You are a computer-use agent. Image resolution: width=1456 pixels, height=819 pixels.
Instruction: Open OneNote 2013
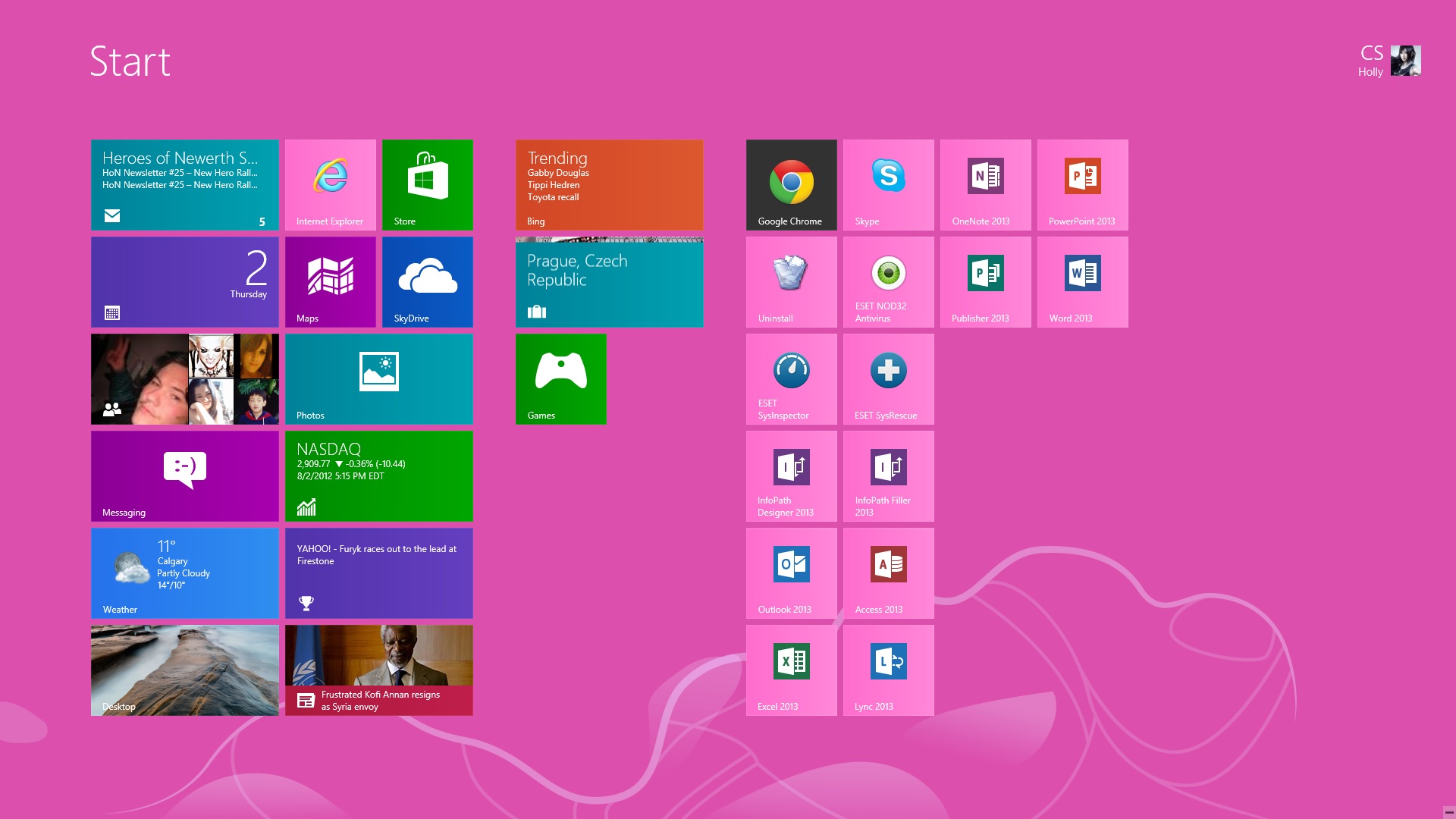984,184
